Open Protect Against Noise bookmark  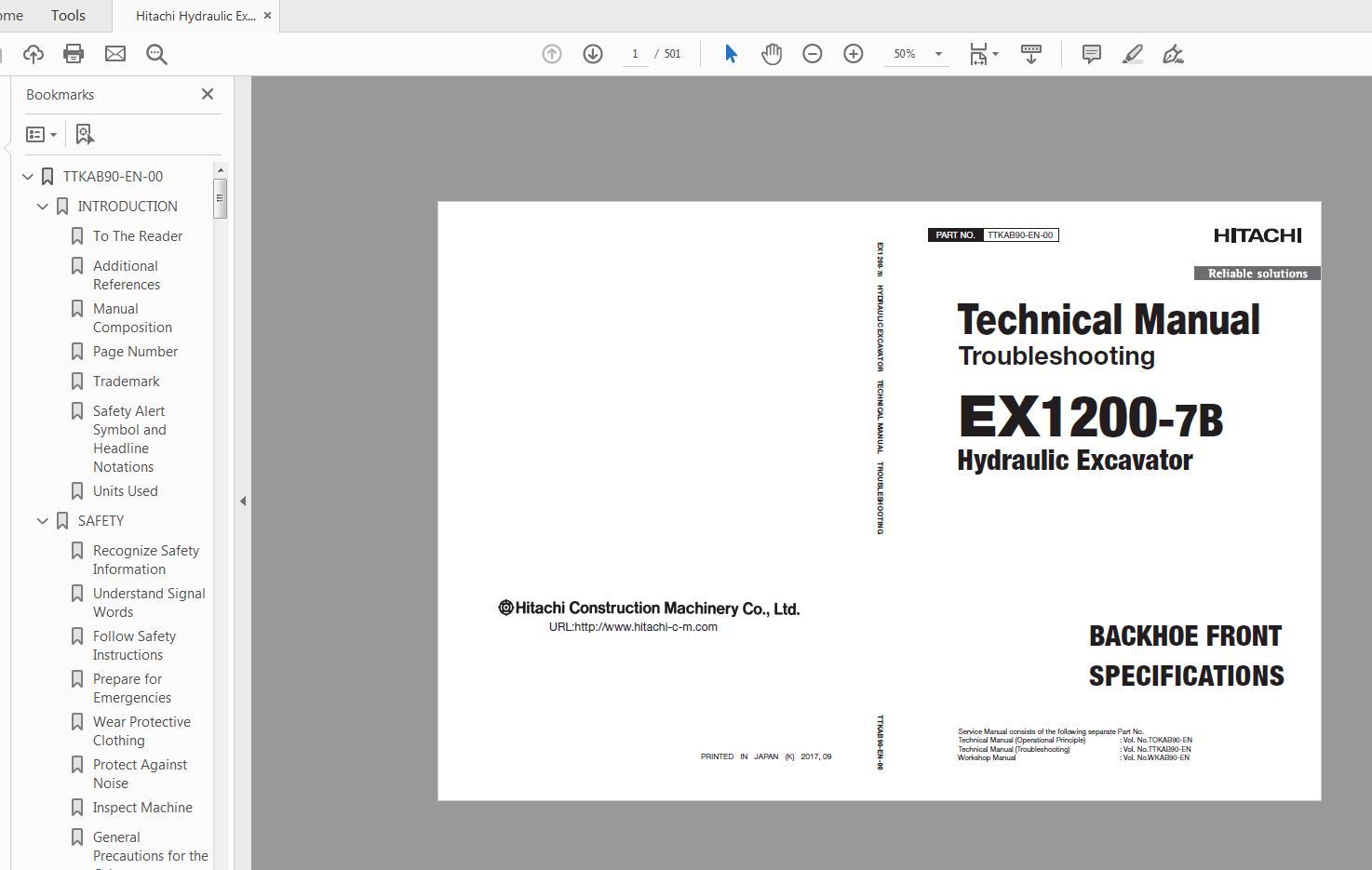coord(140,773)
